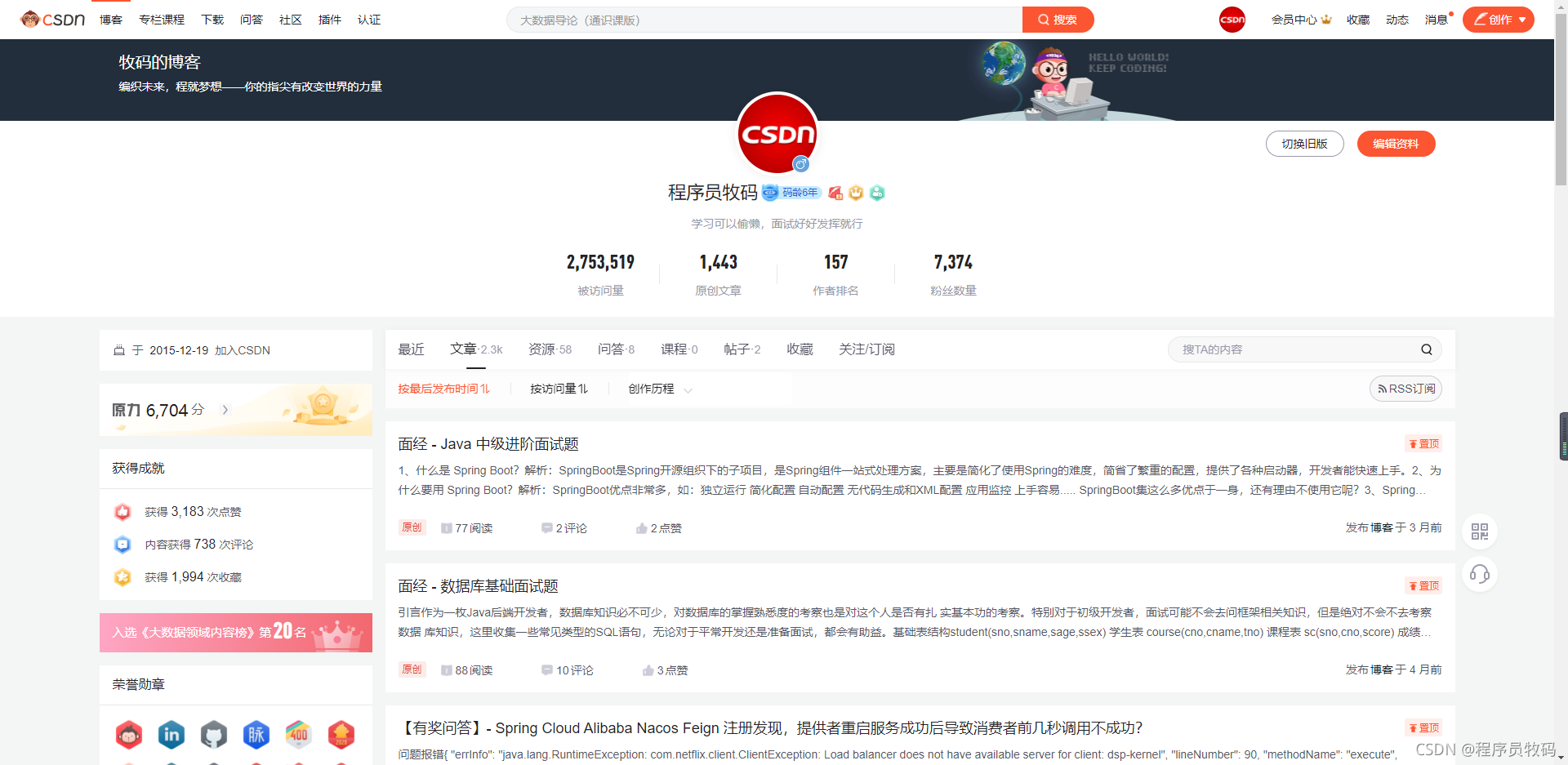Click the comment icon on Java 中级进阶面试题 post
Image resolution: width=1568 pixels, height=765 pixels.
tap(547, 528)
